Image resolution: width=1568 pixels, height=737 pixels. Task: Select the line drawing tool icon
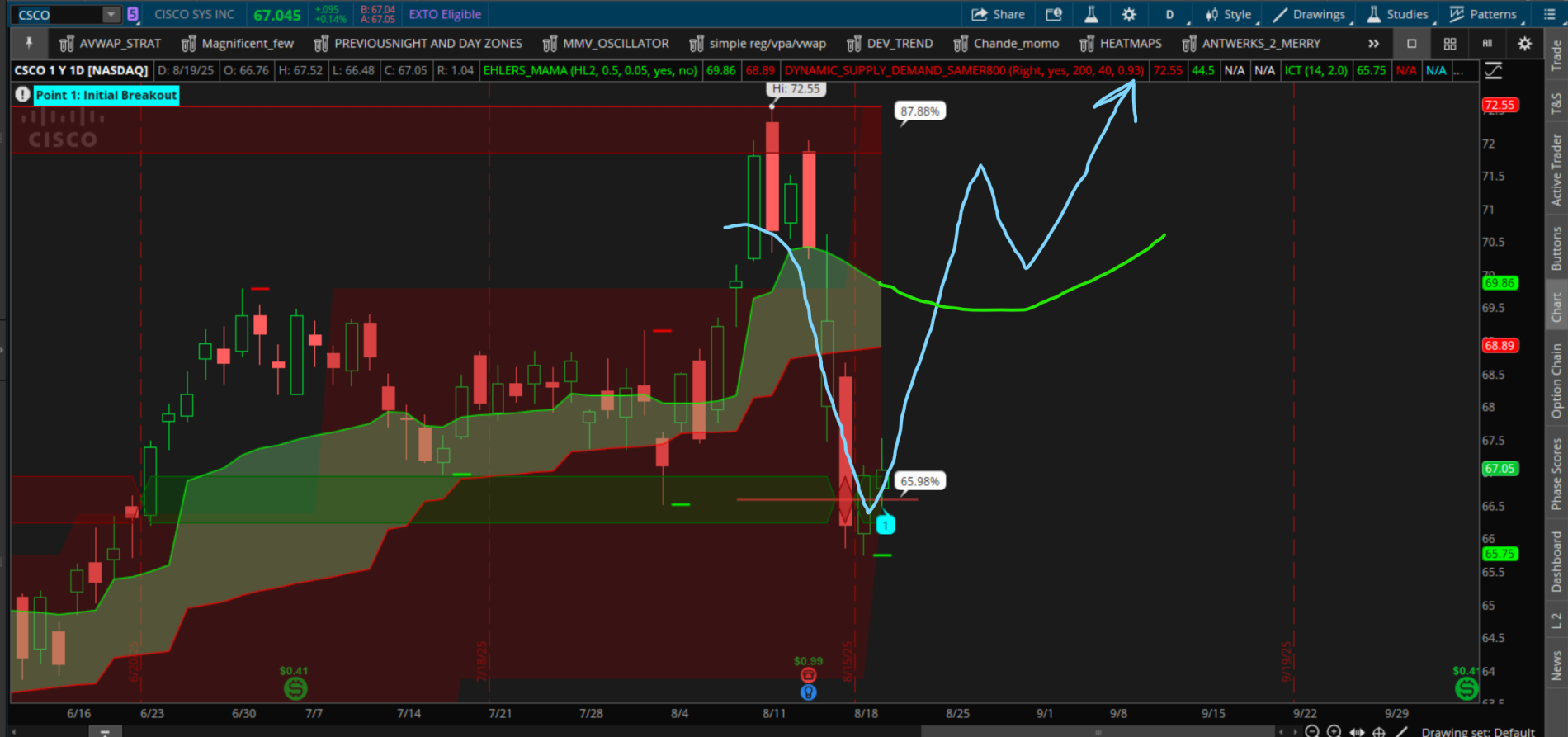1401,731
